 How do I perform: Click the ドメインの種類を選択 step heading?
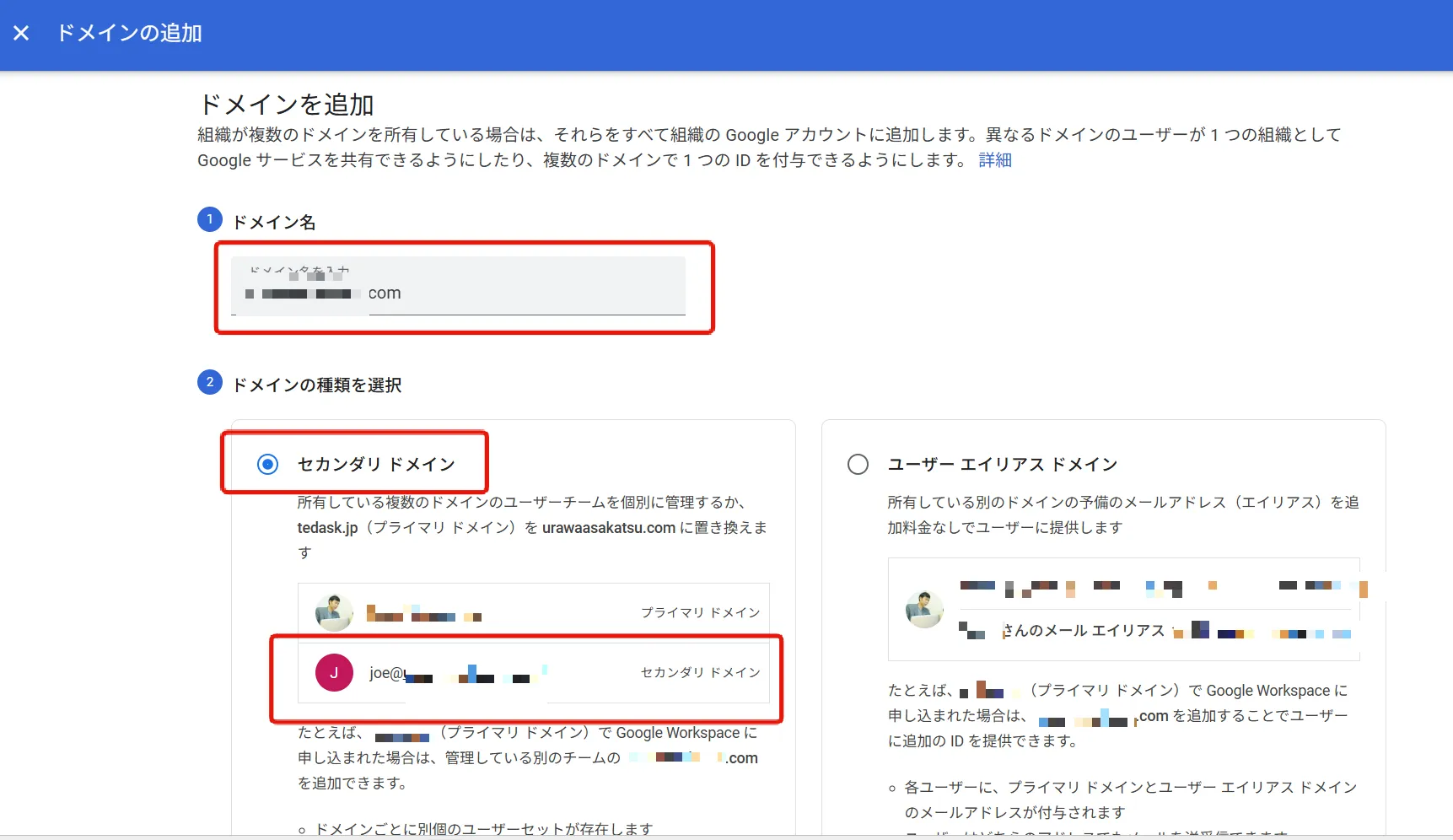pos(317,385)
